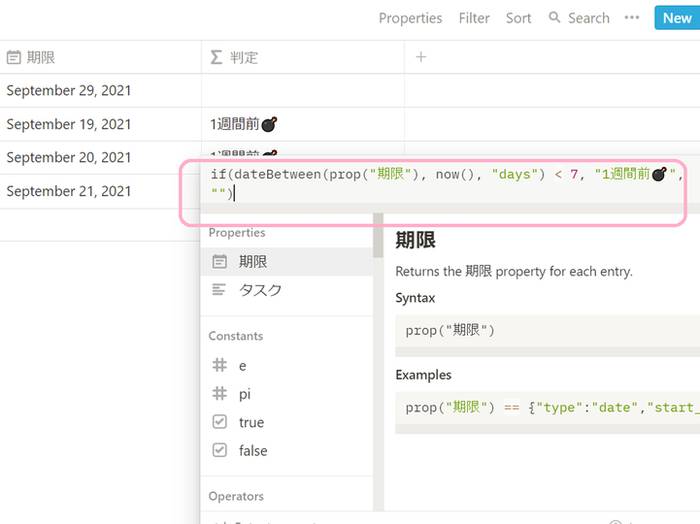Image resolution: width=700 pixels, height=524 pixels.
Task: Open the Properties menu
Action: click(410, 18)
